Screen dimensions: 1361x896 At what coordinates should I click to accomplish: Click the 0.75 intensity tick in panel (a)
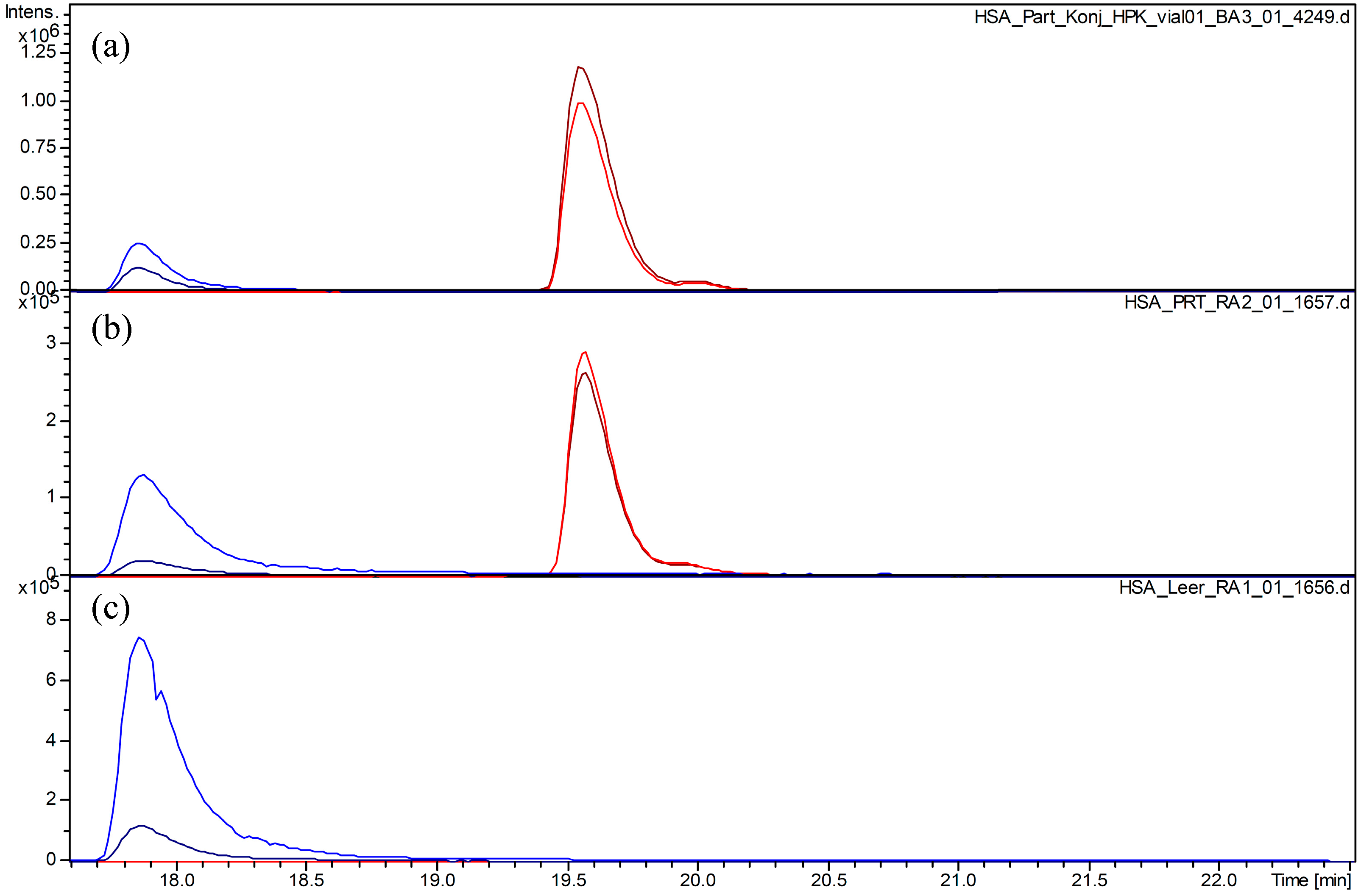[38, 147]
